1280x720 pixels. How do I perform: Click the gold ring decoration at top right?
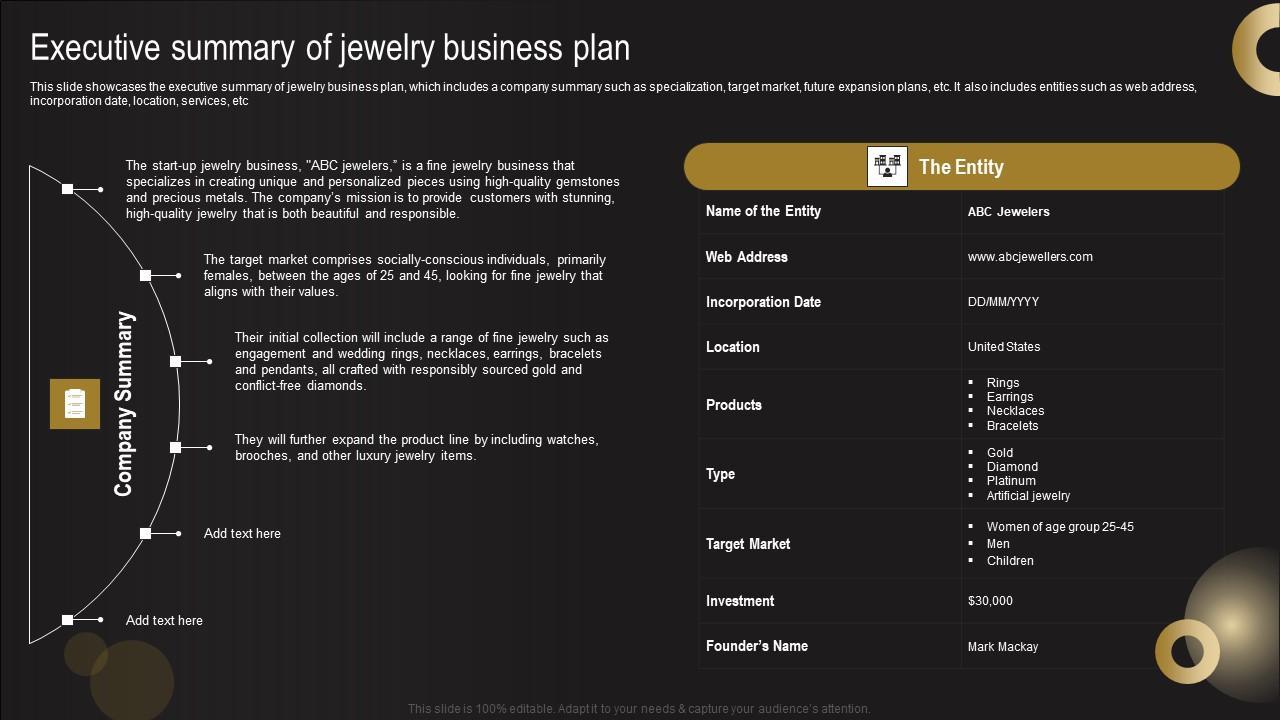tap(1258, 48)
